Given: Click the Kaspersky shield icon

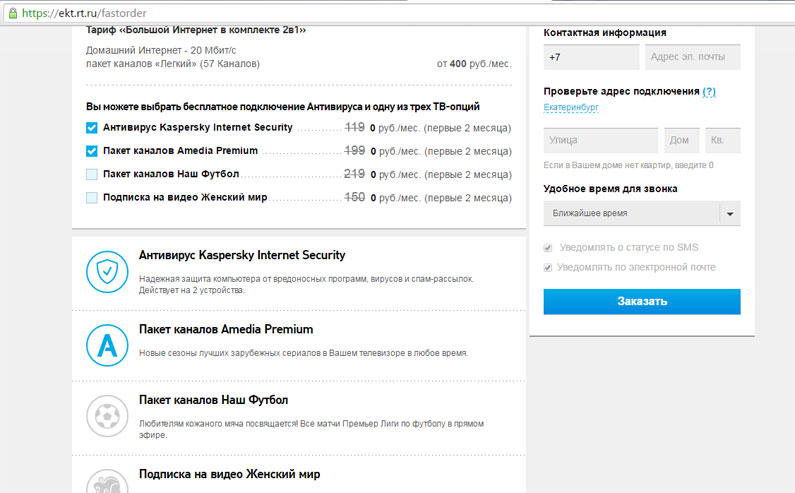Looking at the screenshot, I should 104,270.
